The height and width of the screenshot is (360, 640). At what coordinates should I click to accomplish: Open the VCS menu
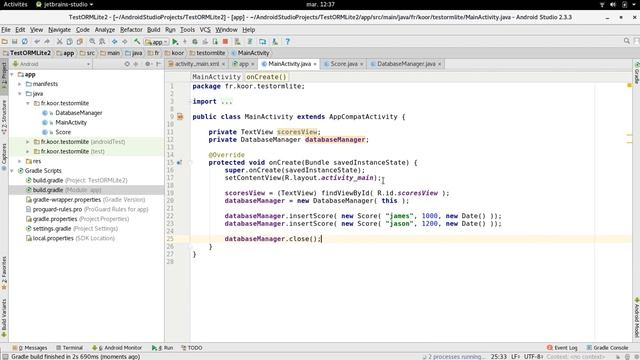tap(205, 30)
